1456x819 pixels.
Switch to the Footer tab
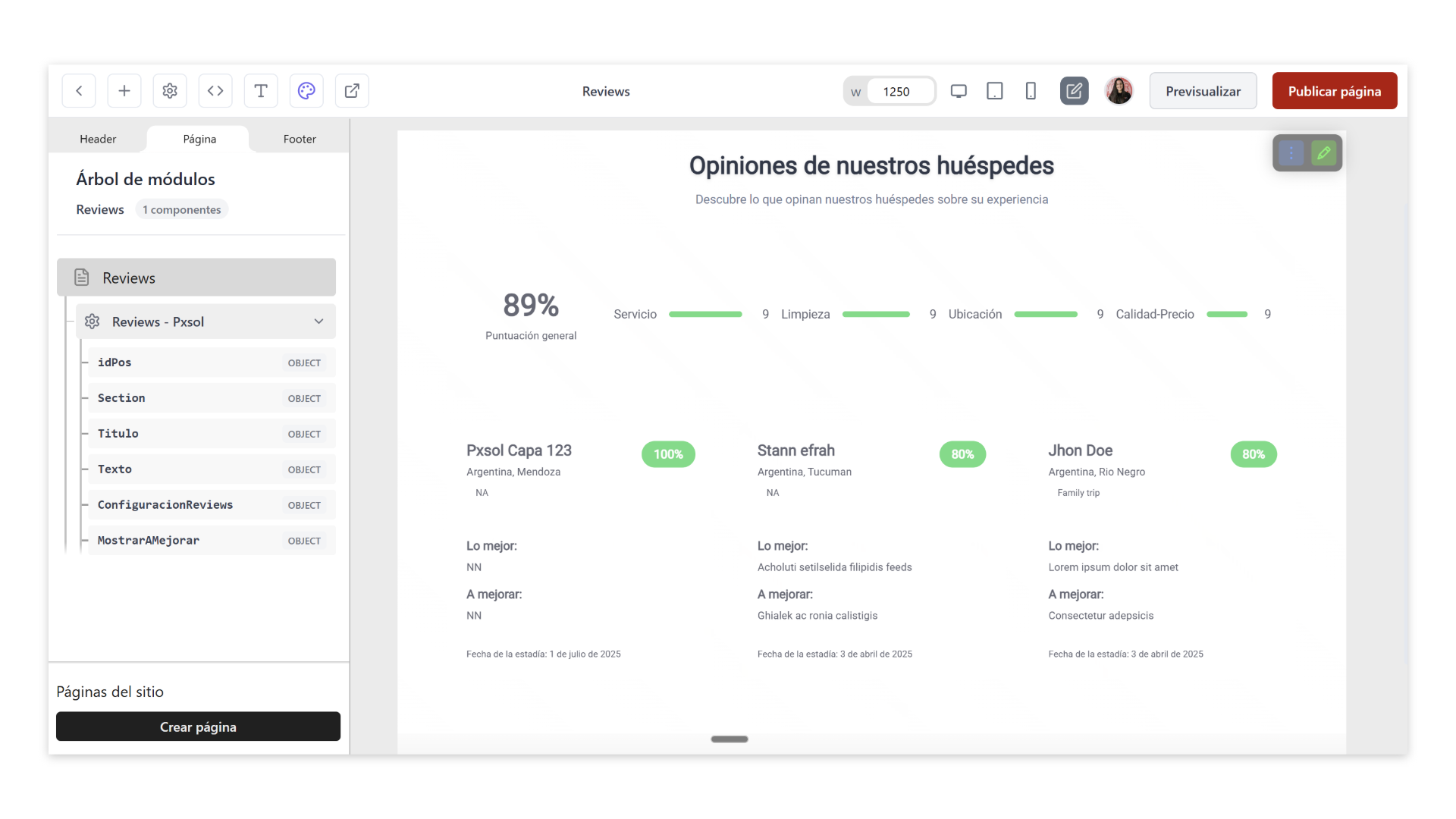coord(300,139)
